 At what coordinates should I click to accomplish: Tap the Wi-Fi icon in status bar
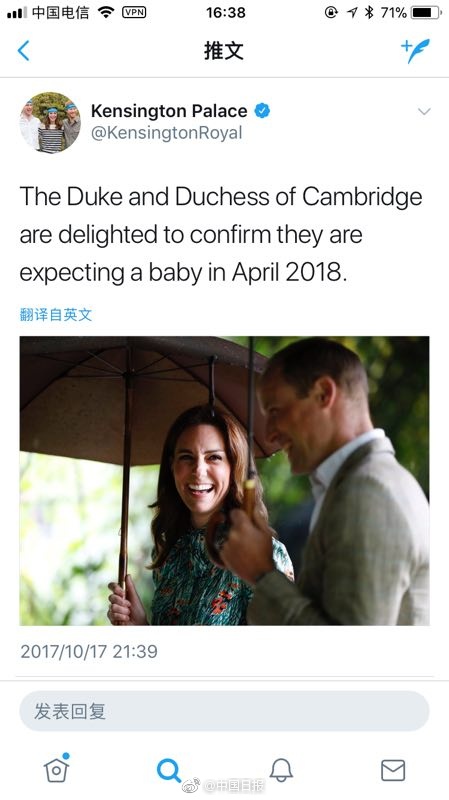pyautogui.click(x=106, y=12)
